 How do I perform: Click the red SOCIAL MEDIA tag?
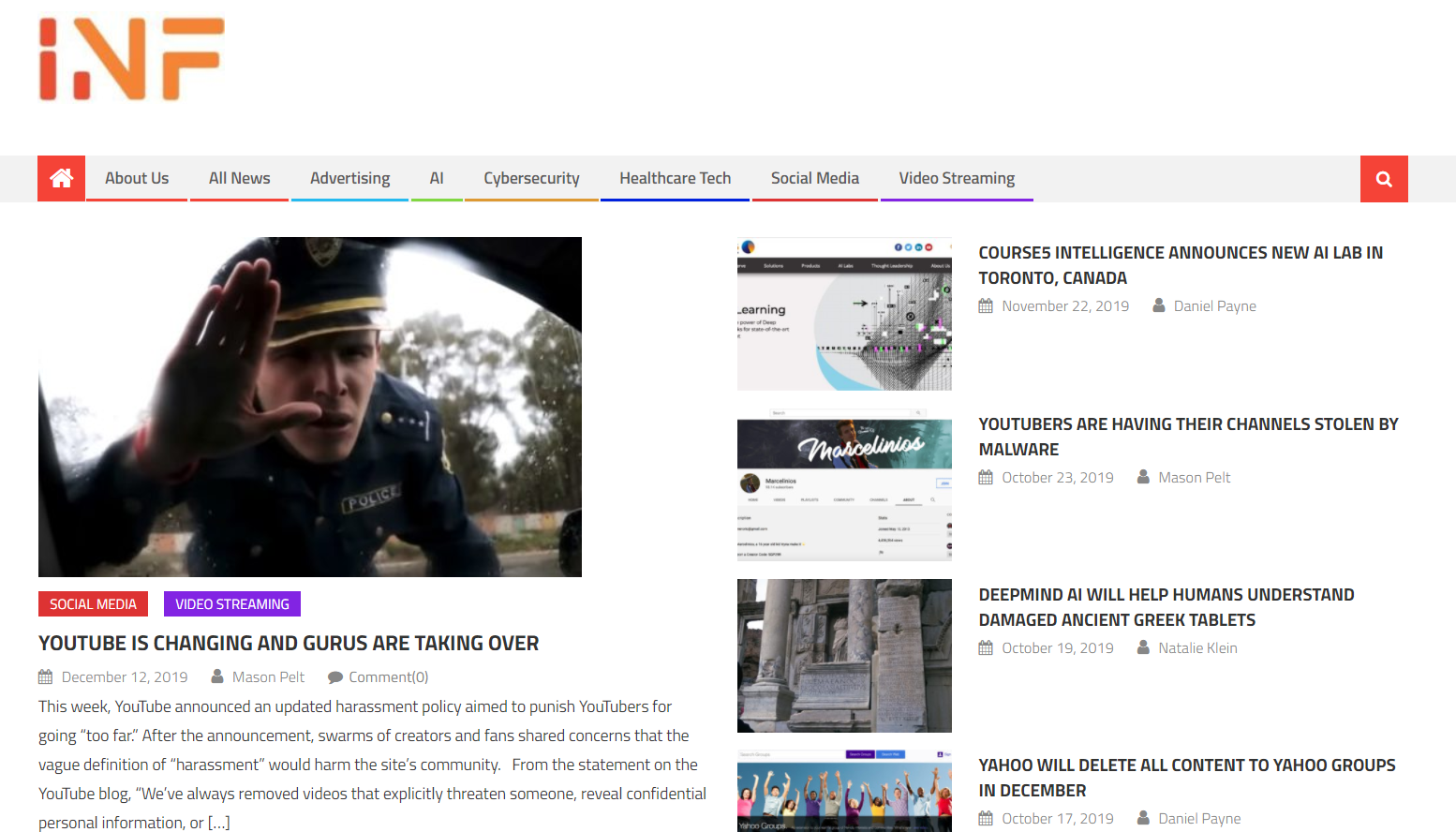tap(93, 604)
